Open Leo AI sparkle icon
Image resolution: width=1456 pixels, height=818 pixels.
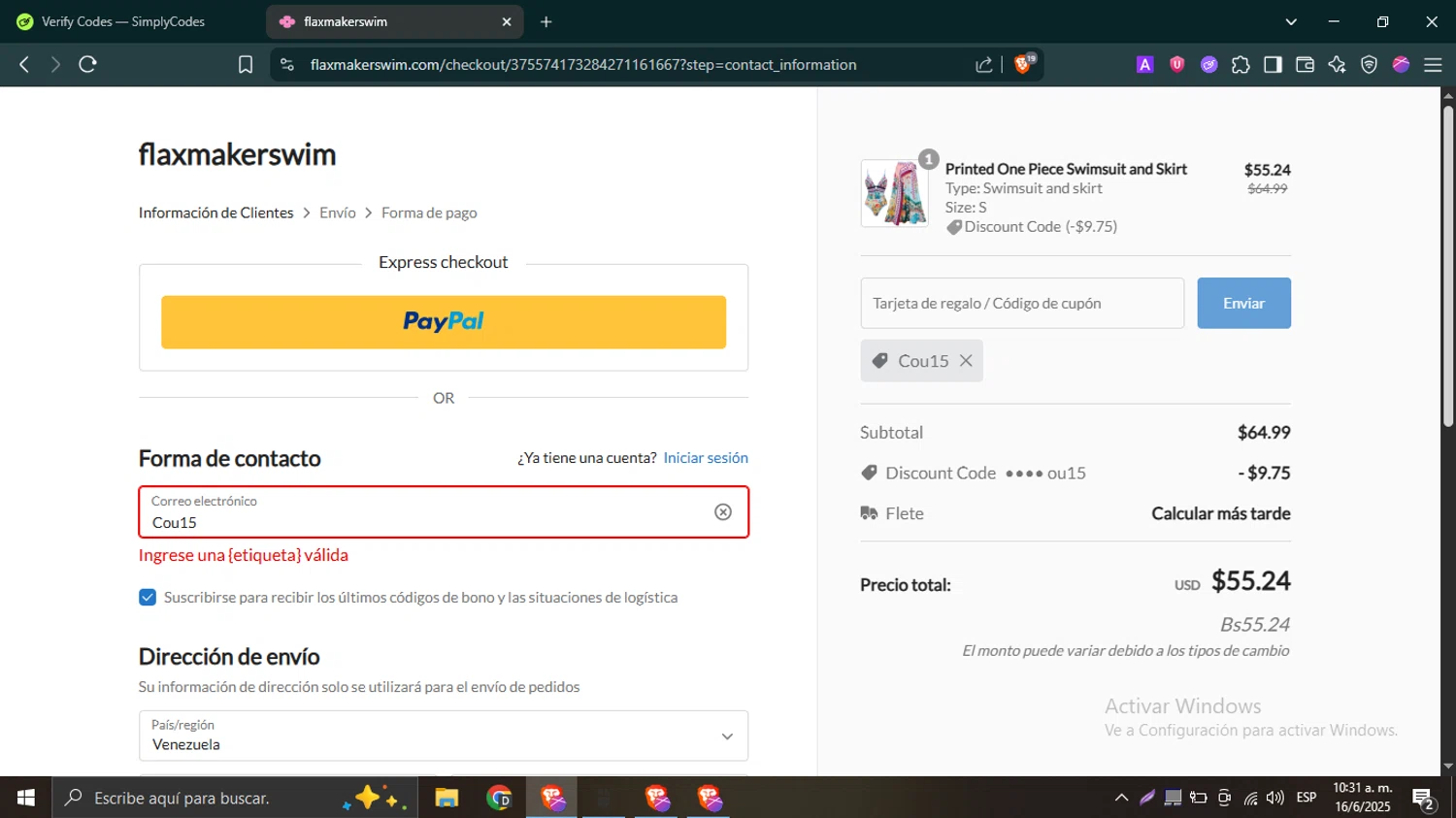click(1337, 64)
